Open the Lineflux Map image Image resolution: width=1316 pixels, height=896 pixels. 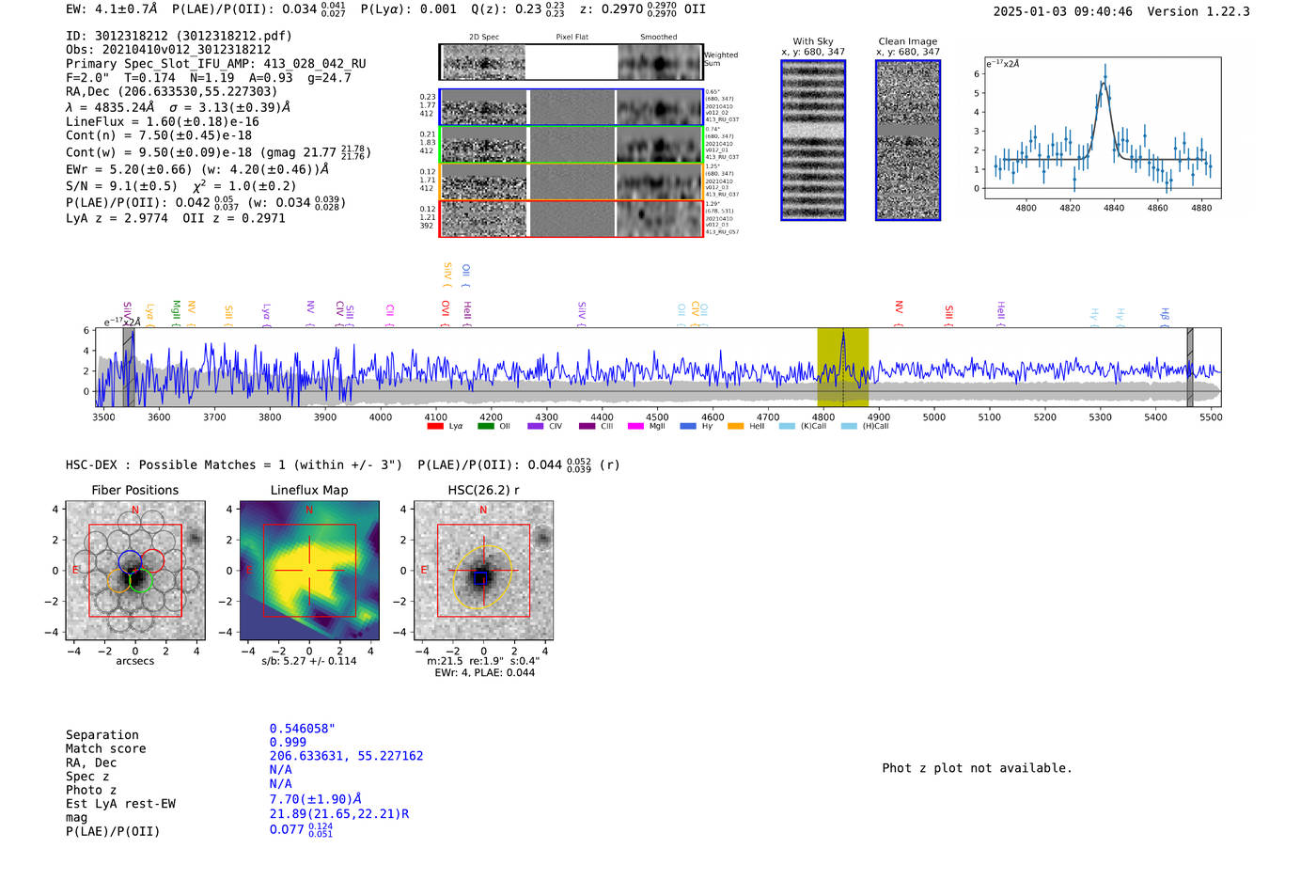[x=309, y=571]
